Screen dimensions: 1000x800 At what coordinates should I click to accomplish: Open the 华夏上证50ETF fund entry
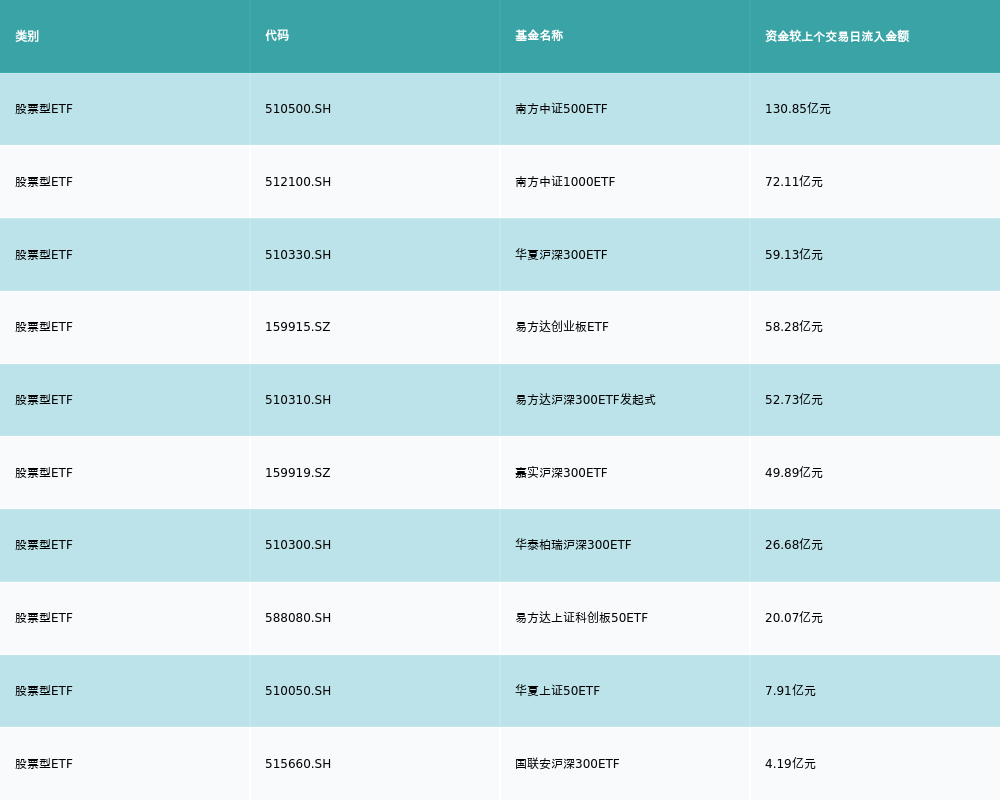click(x=557, y=691)
